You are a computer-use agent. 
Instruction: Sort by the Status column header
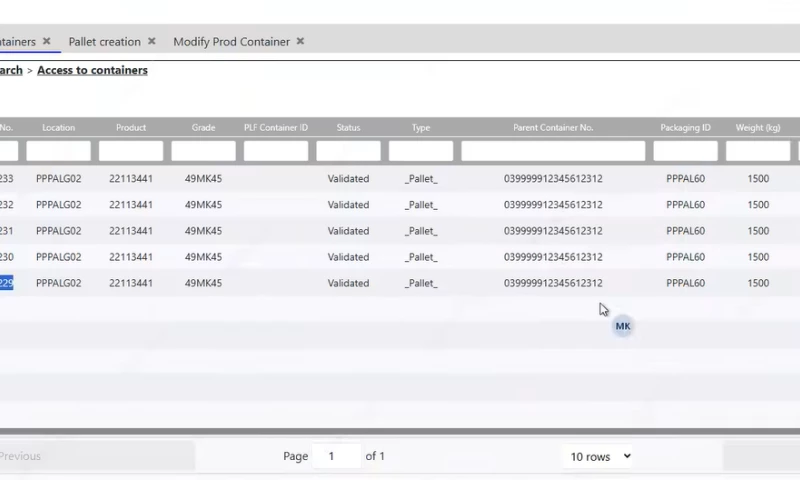coord(348,128)
